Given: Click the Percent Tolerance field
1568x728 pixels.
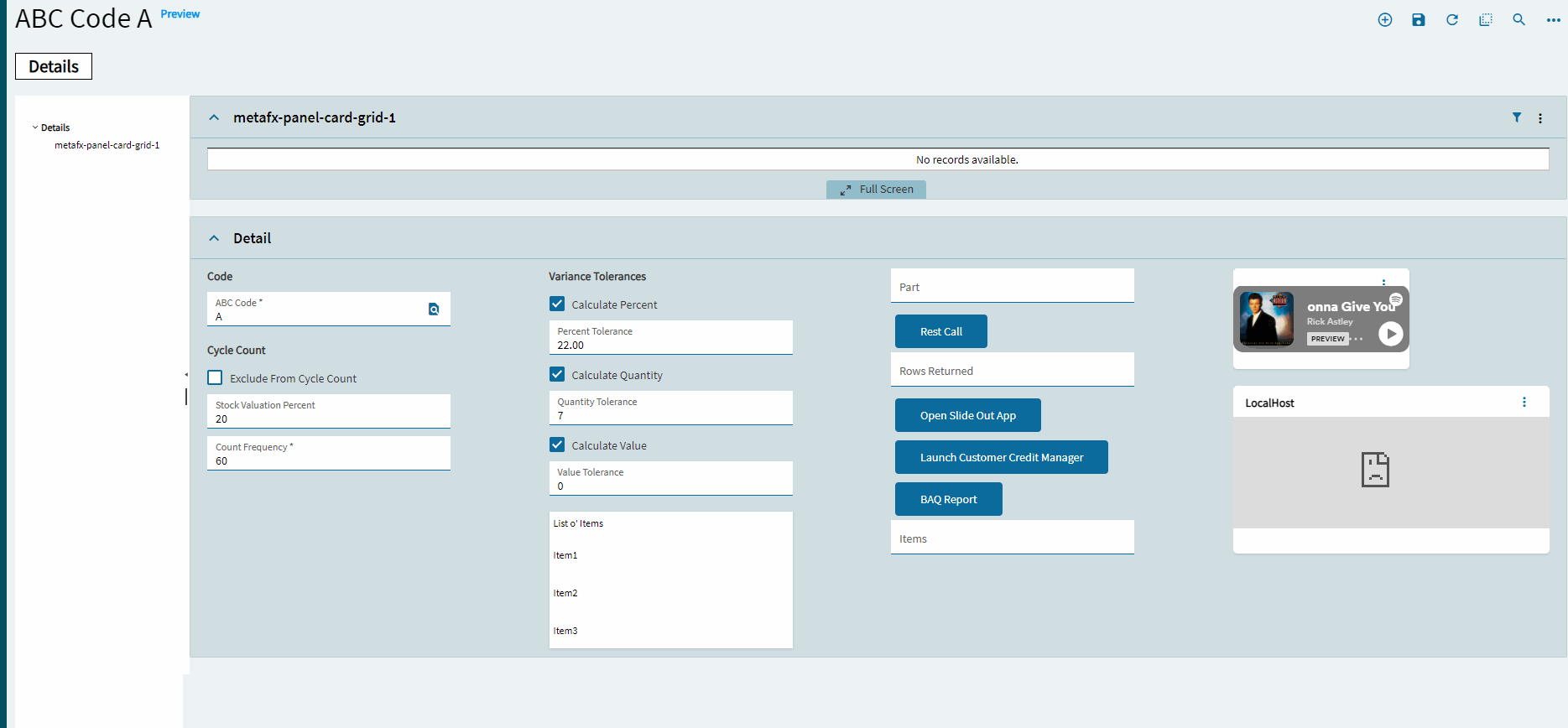Looking at the screenshot, I should (671, 338).
